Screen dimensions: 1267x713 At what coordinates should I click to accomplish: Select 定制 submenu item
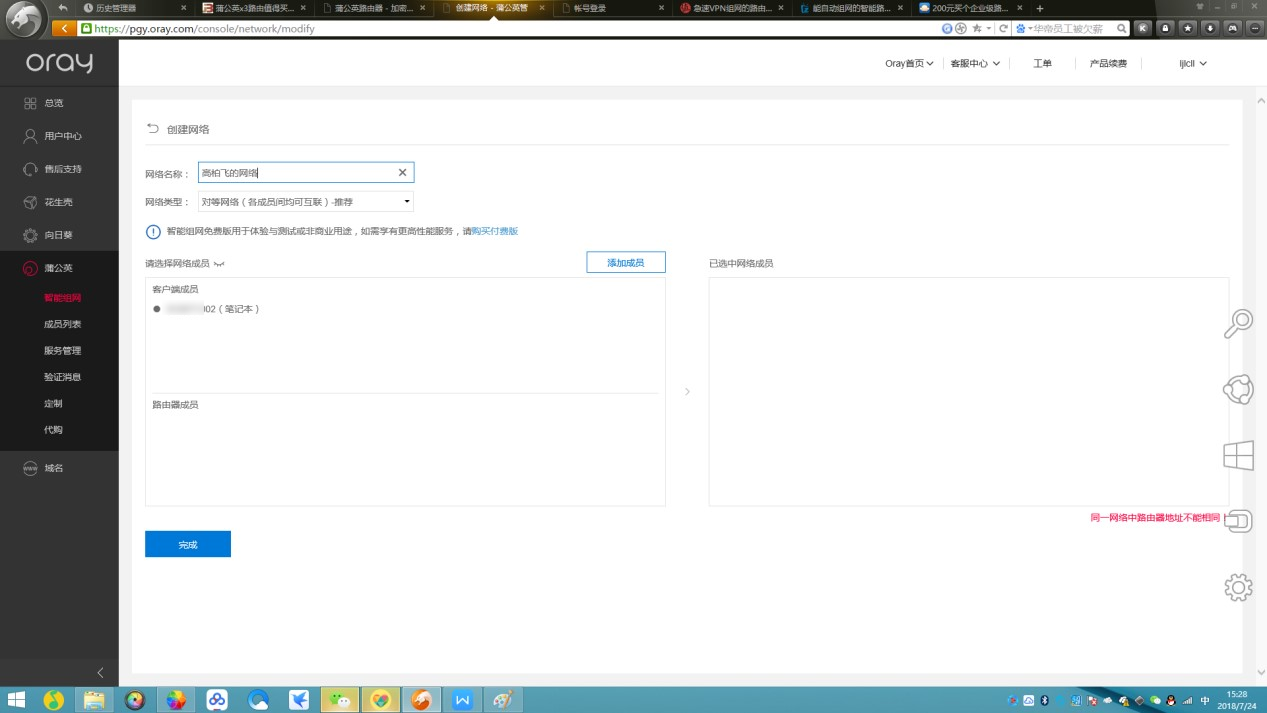[53, 403]
